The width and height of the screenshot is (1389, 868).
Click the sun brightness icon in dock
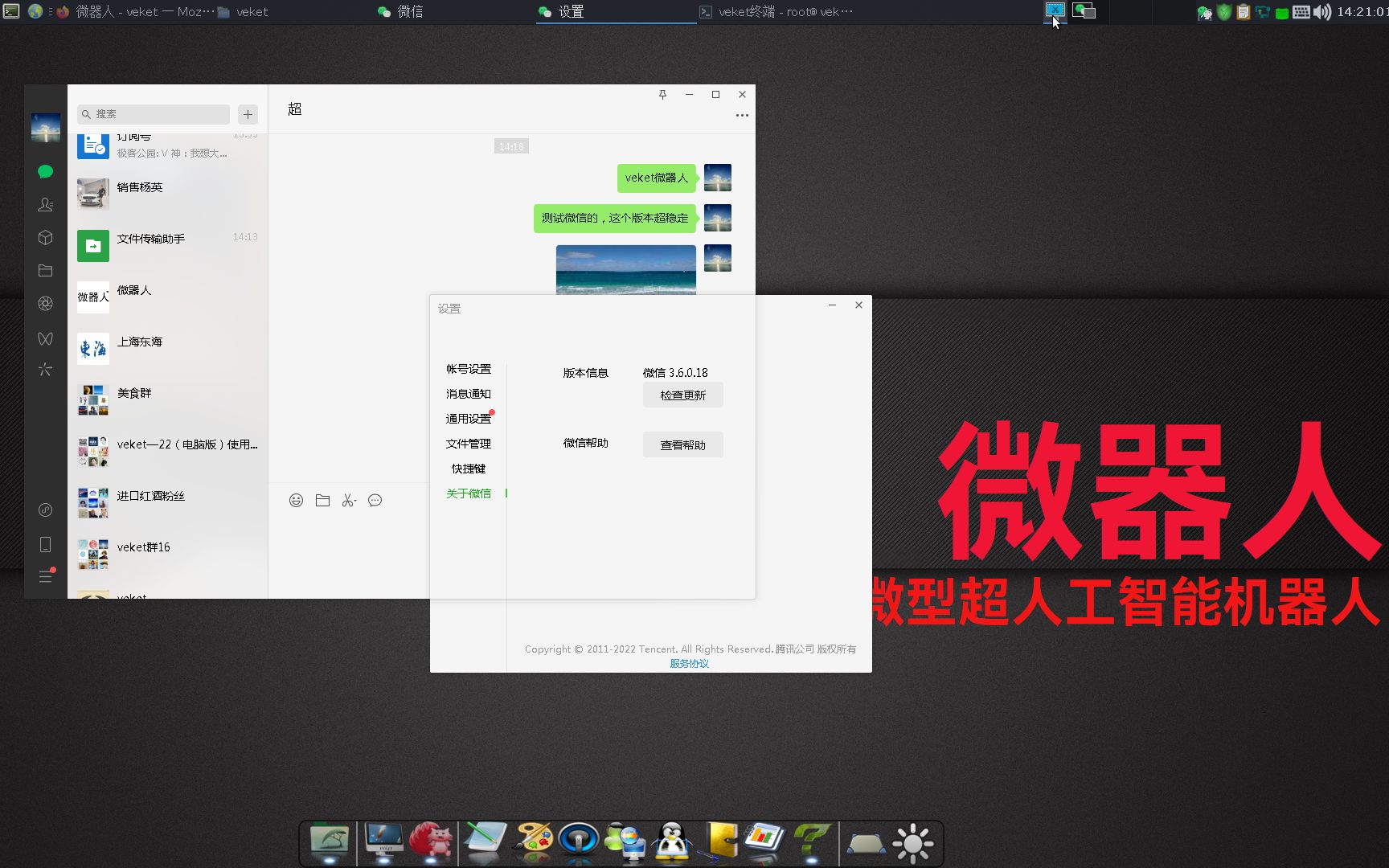(x=912, y=844)
